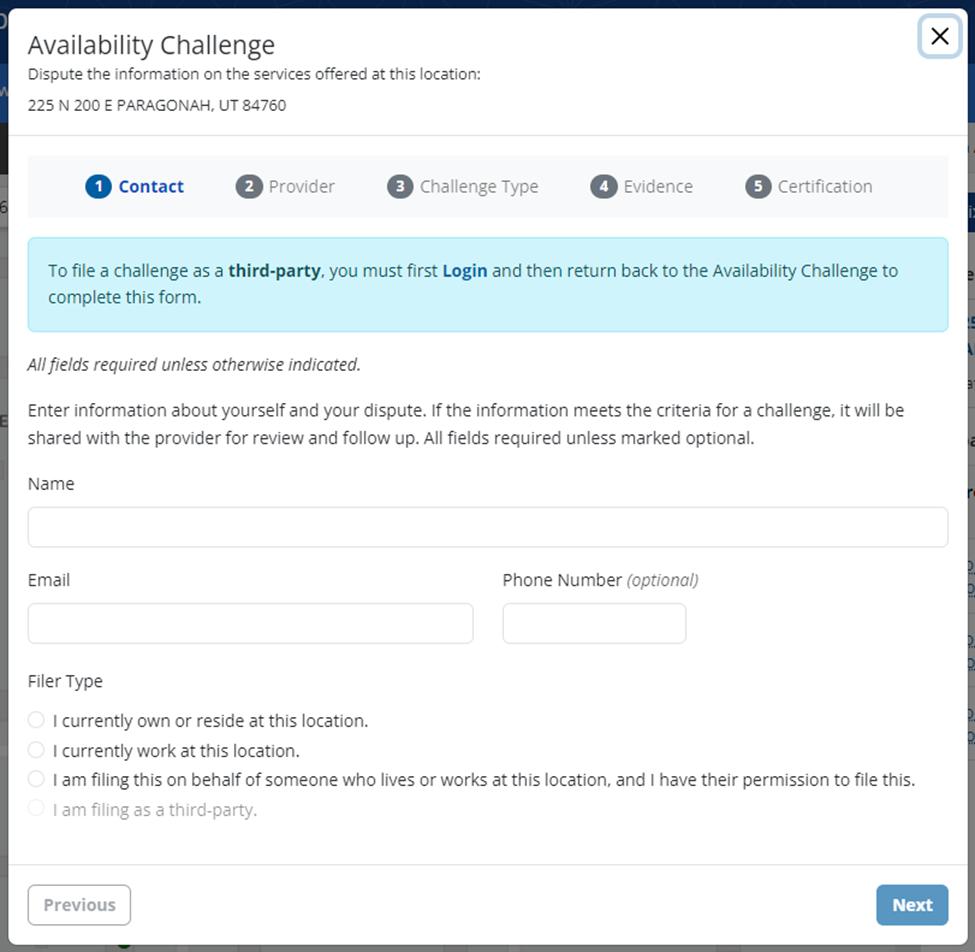Select 'I currently work at this location' radio
This screenshot has height=952, width=975.
(x=36, y=750)
